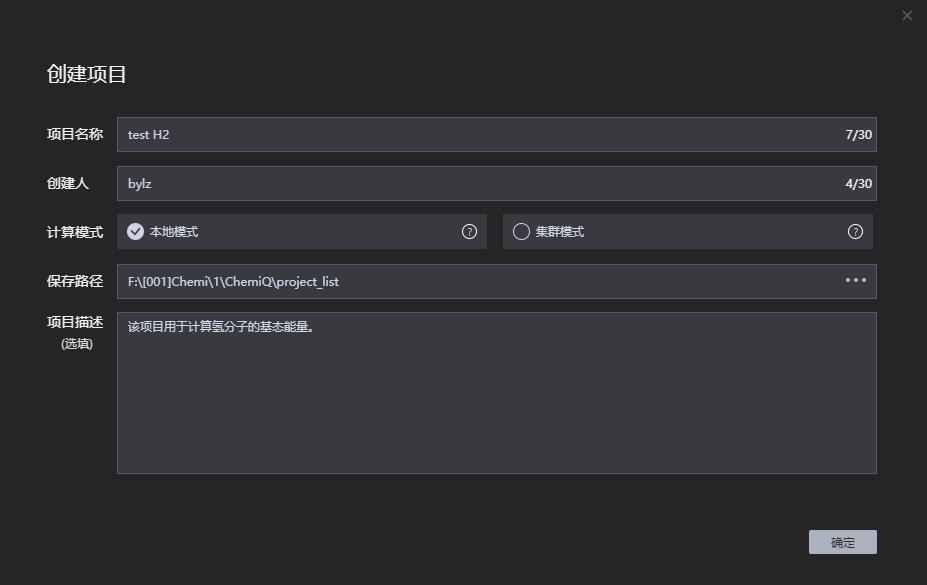Click inside the 项目描述 text area
The width and height of the screenshot is (927, 585).
point(497,393)
